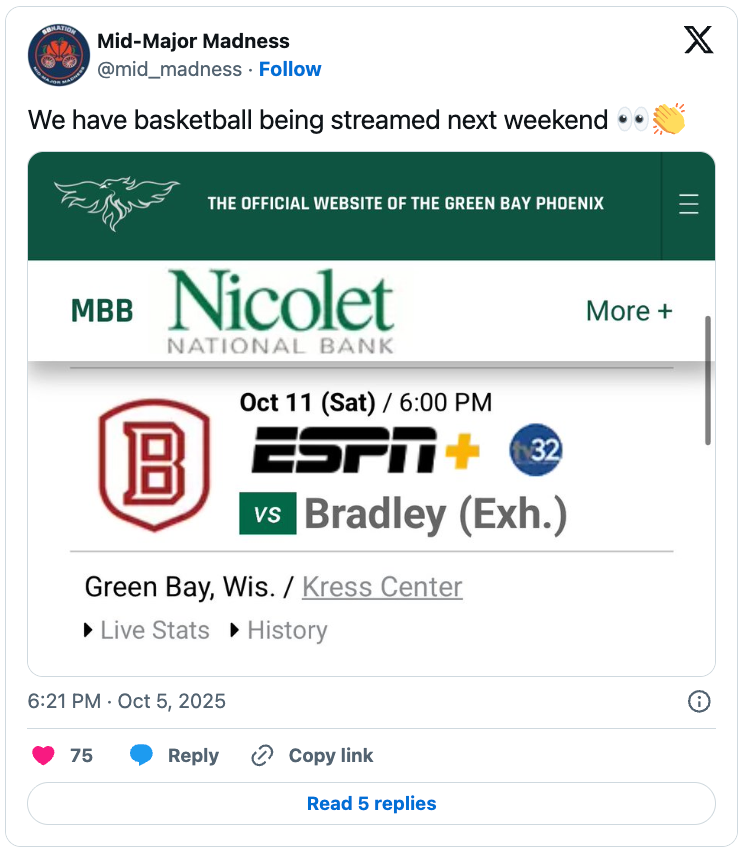Click the blue reply bubble icon
This screenshot has width=748, height=858.
point(142,756)
